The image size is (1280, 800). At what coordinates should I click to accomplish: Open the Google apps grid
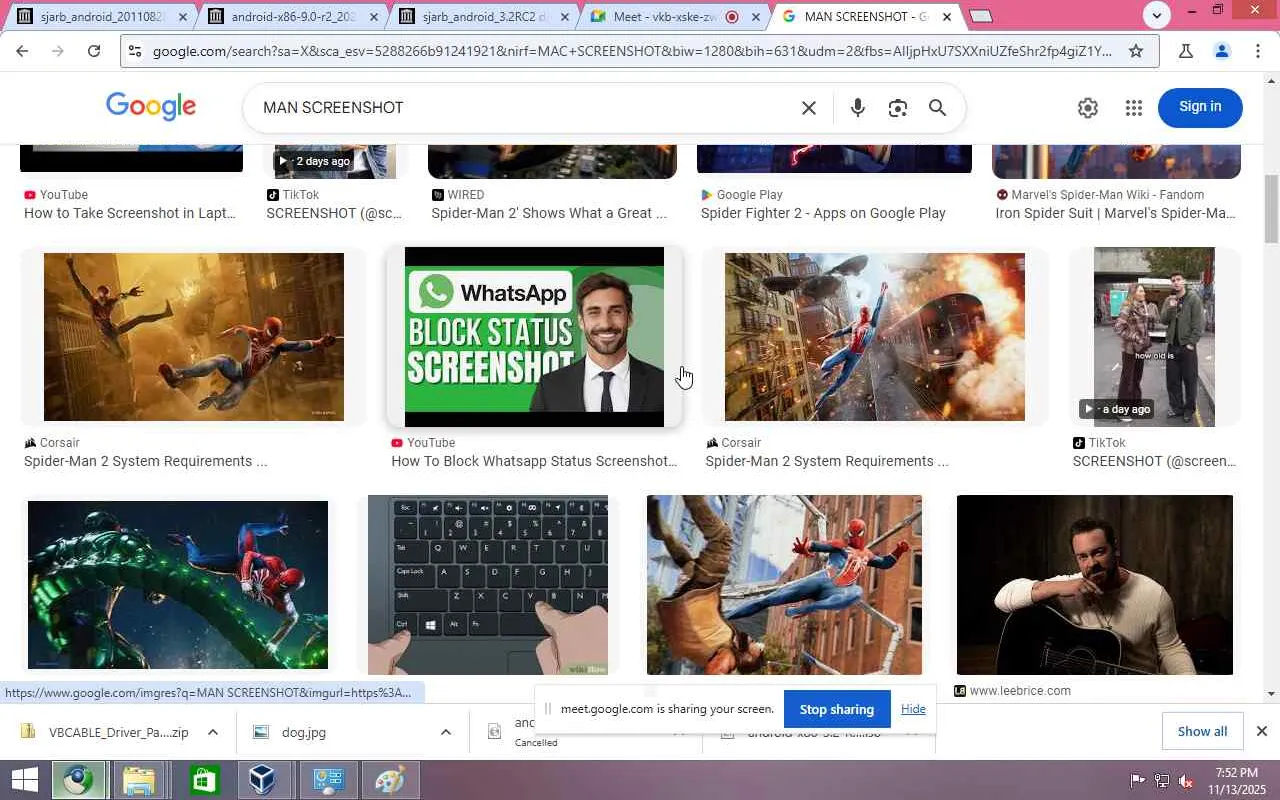coord(1133,108)
